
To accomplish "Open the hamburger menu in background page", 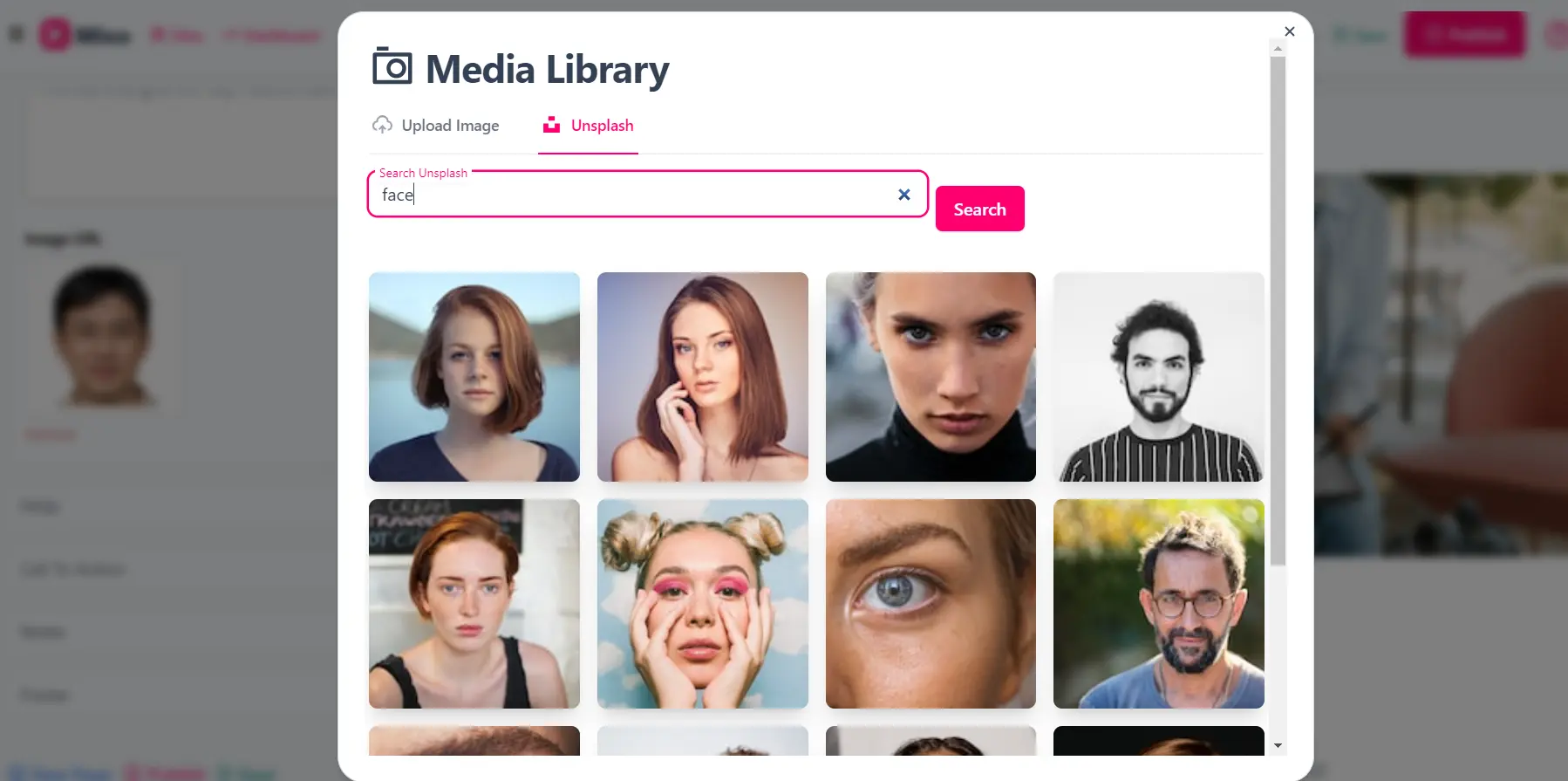I will (x=17, y=34).
